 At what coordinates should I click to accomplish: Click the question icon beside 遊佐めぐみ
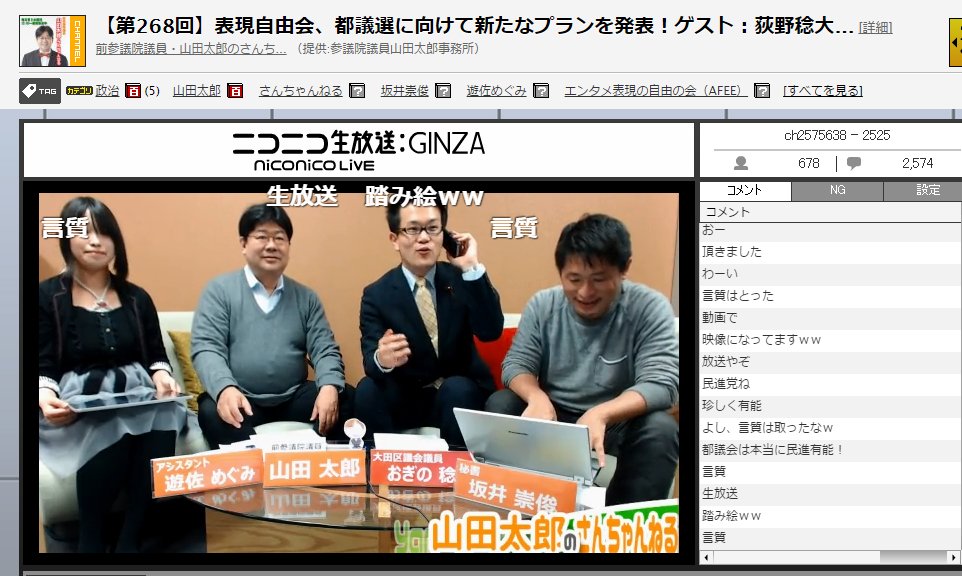click(541, 91)
